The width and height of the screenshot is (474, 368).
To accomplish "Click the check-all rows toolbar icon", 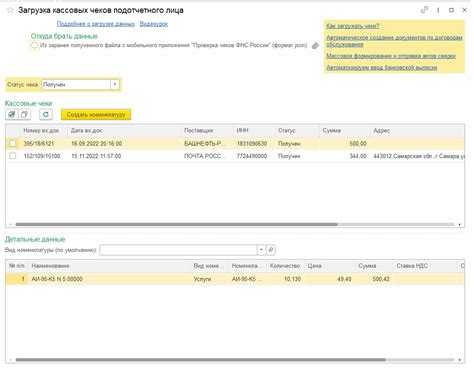I will point(12,115).
